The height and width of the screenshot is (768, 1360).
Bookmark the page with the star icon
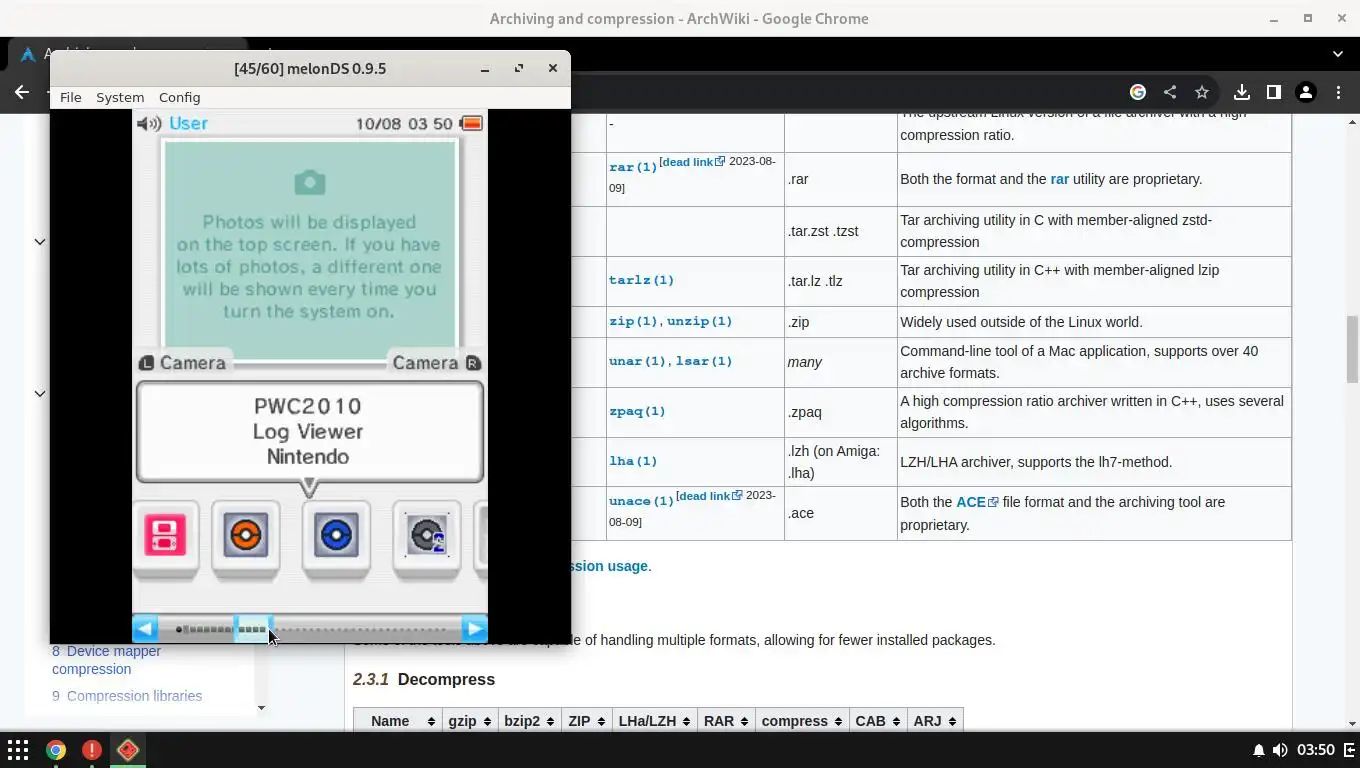[x=1202, y=92]
